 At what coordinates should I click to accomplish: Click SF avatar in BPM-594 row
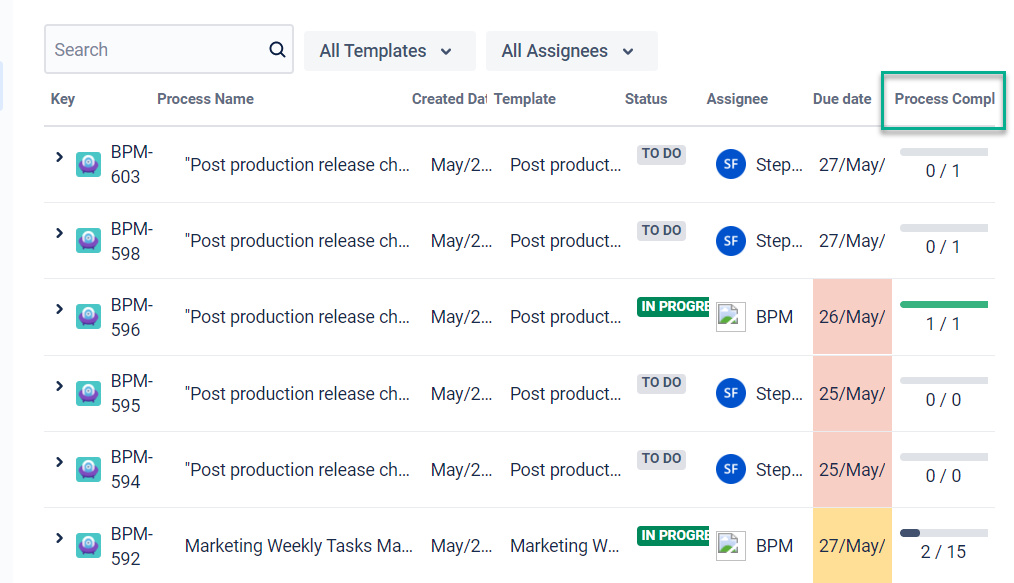tap(731, 469)
